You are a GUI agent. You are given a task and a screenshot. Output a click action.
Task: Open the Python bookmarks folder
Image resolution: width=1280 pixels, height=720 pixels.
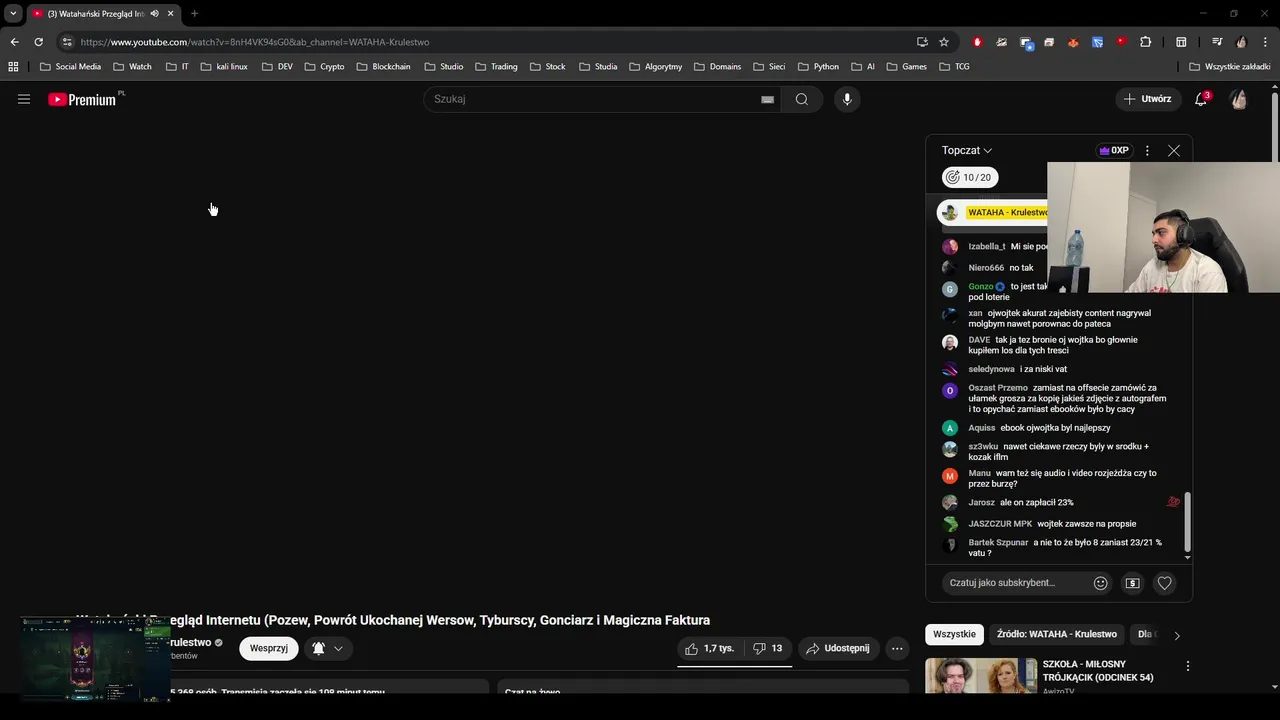(x=818, y=67)
